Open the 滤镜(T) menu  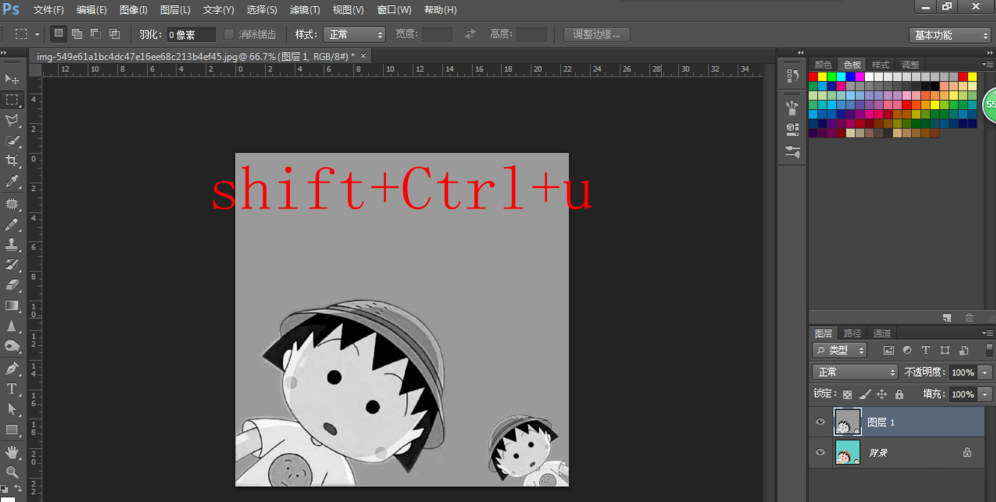[304, 10]
